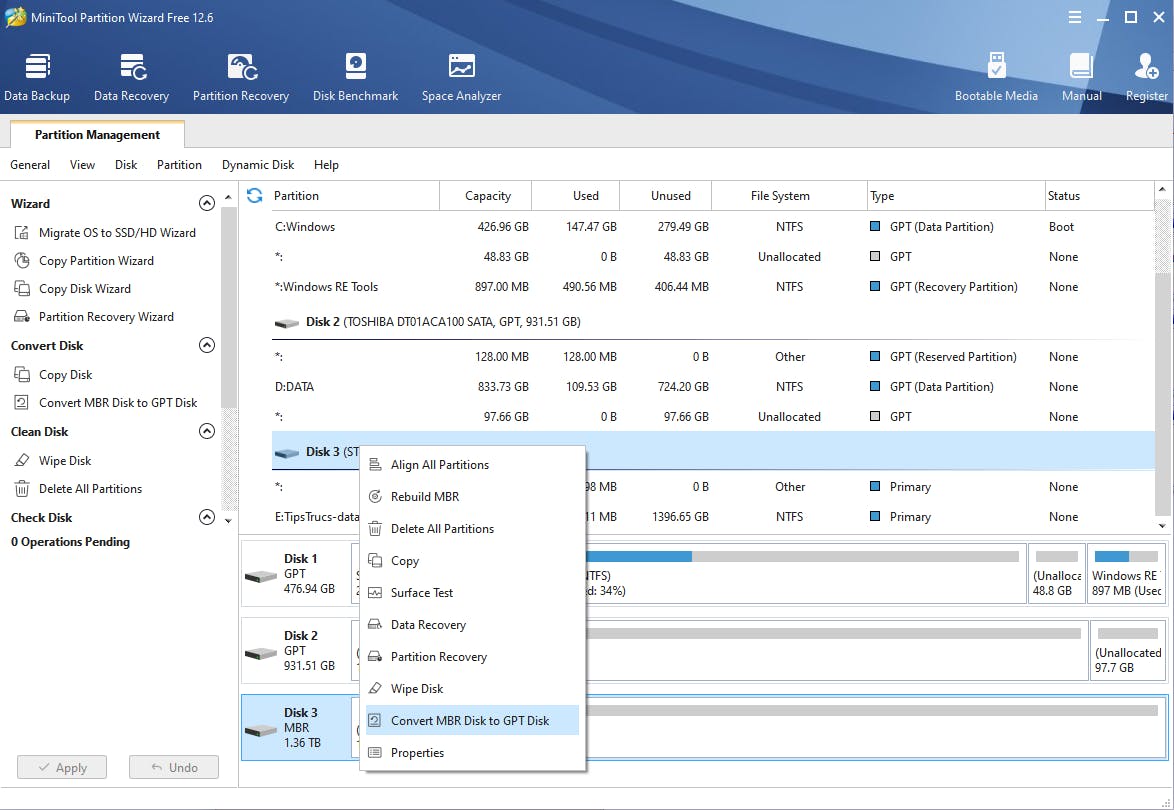Select the Disk 1 GPT thumbnail in disk map
1174x810 pixels.
(x=296, y=574)
